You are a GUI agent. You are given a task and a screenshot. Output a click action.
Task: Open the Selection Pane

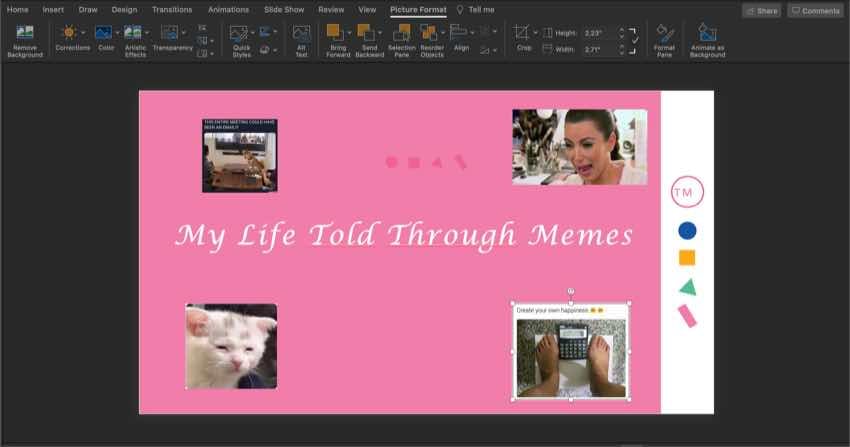click(x=402, y=34)
